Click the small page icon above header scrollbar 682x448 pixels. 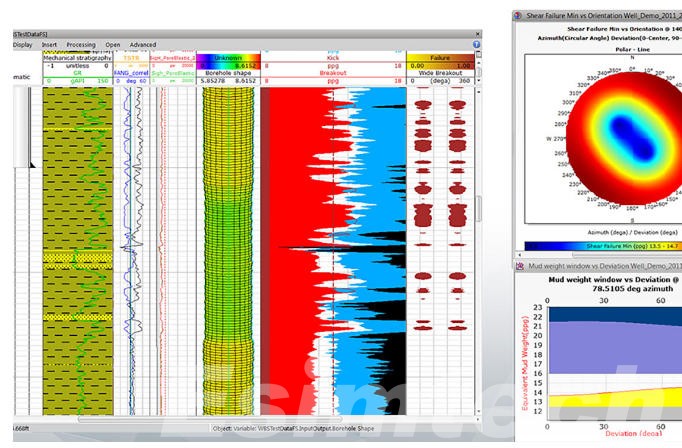[478, 54]
